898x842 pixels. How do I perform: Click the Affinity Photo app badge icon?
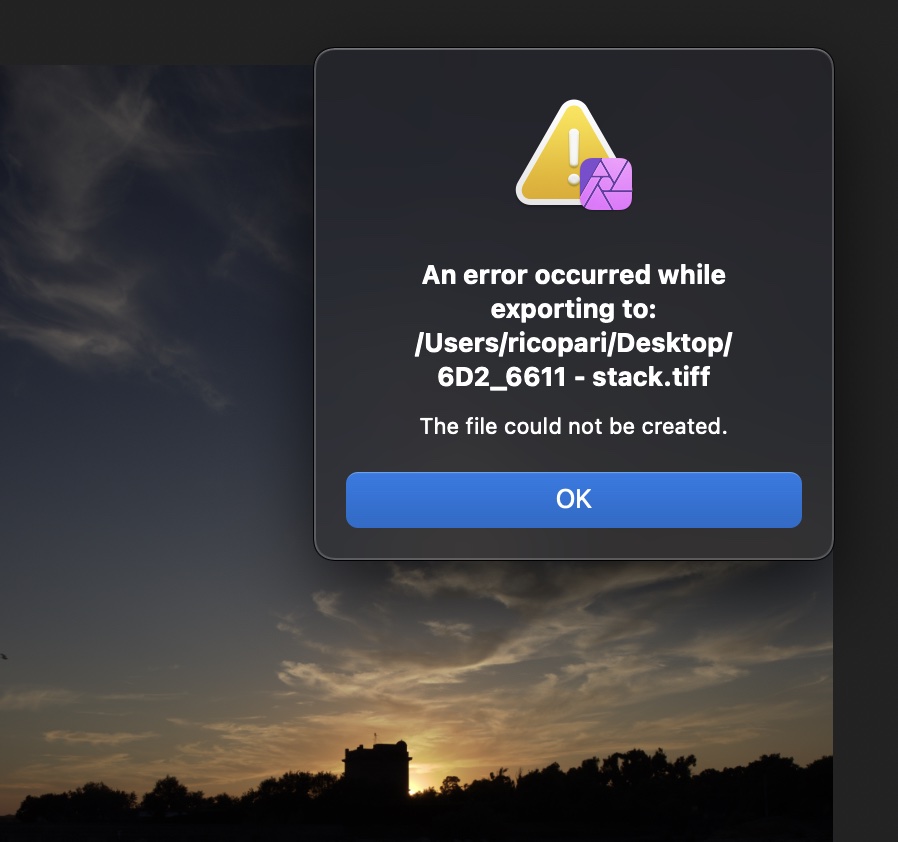(x=606, y=184)
